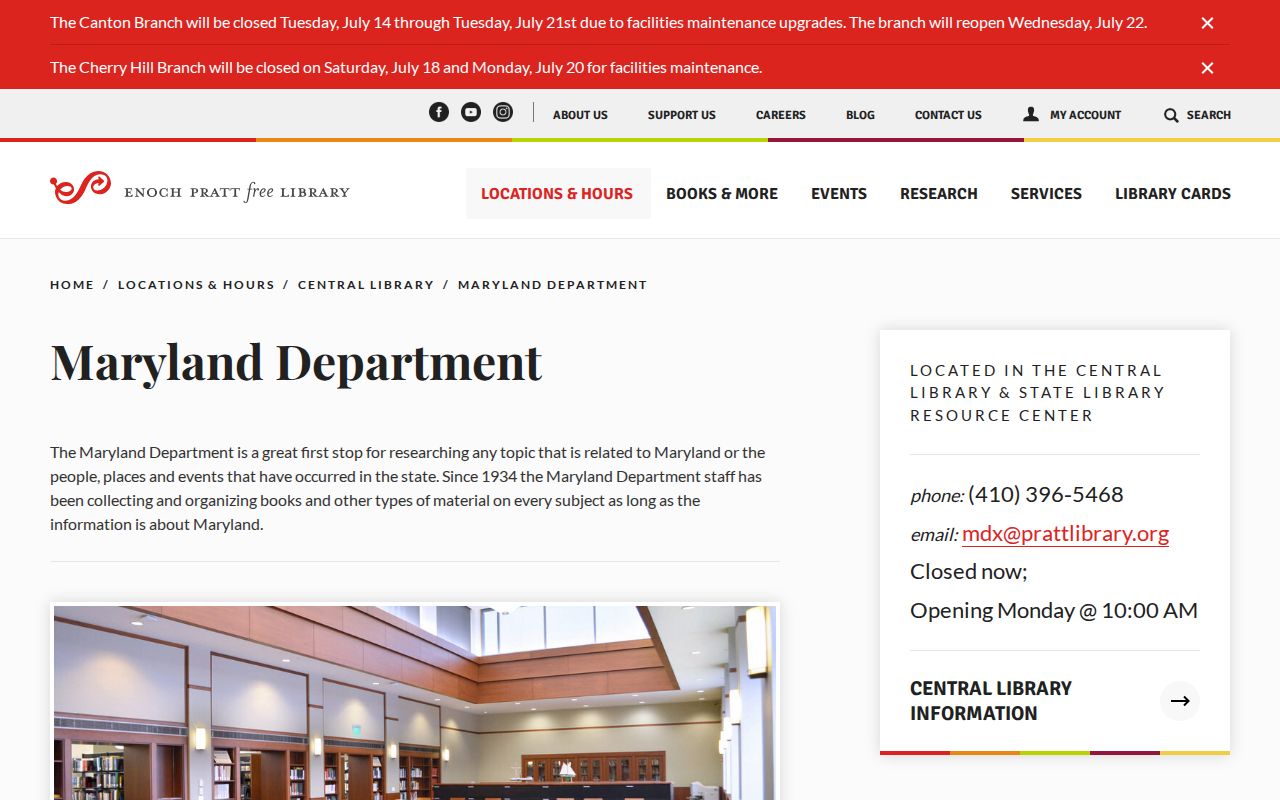Dismiss the Canton Branch closure alert

1207,23
